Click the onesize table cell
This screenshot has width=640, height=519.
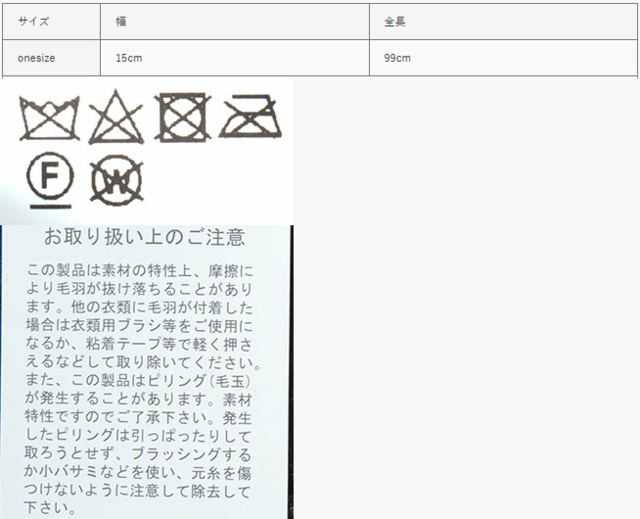tap(37, 58)
